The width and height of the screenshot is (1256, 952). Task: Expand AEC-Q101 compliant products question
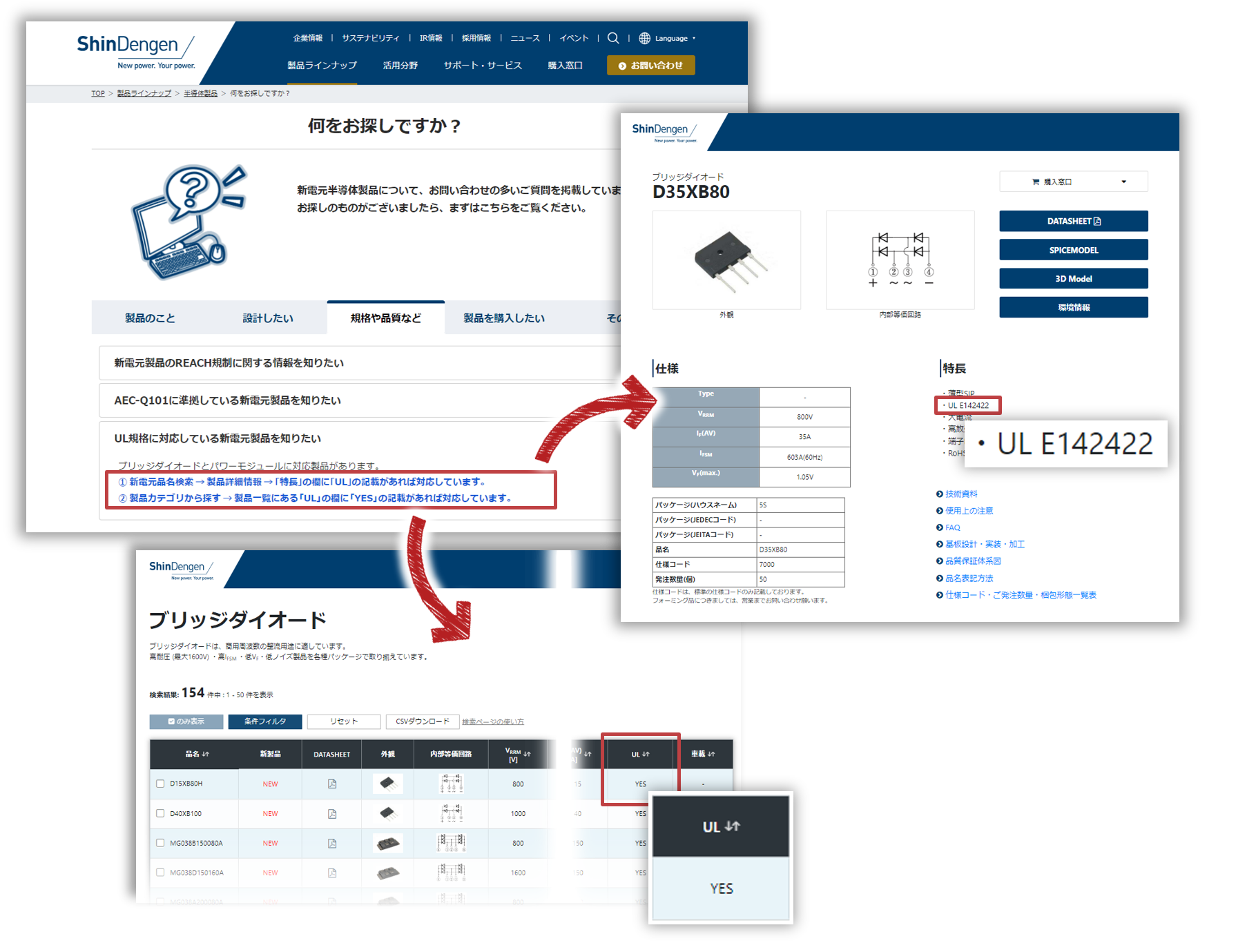click(360, 400)
